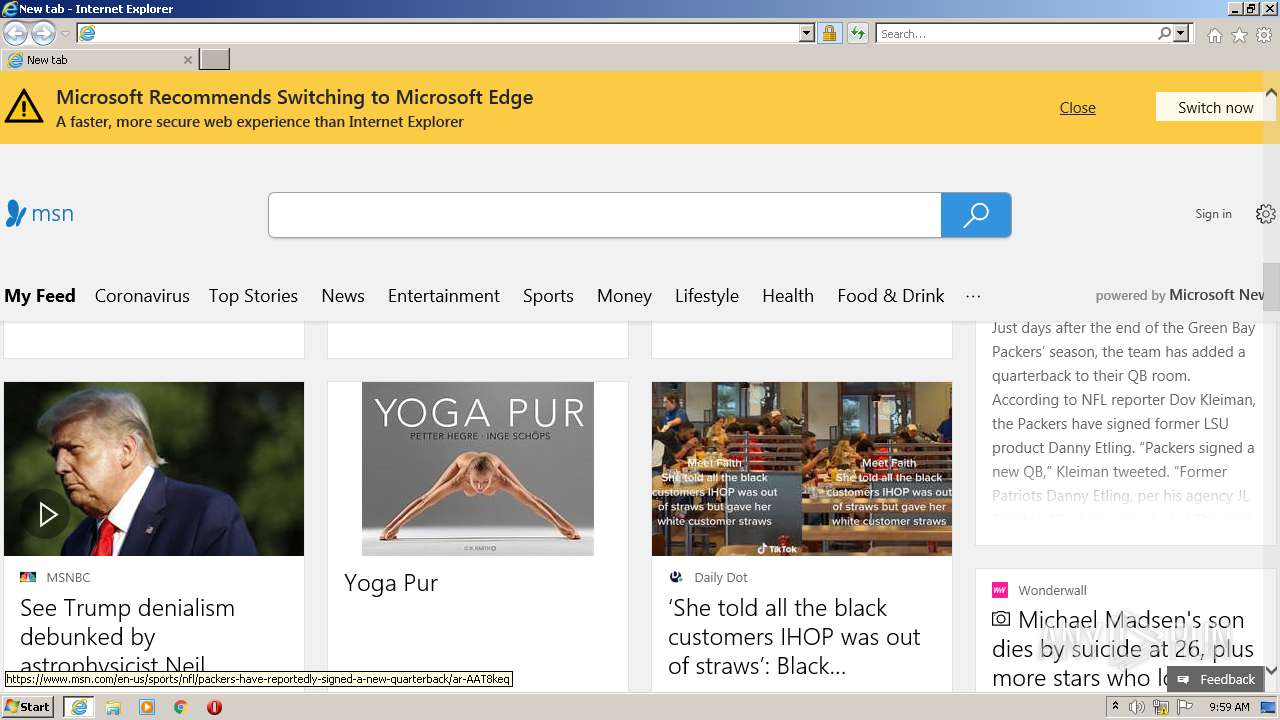Click the Wonderwall source label
Screen dimensions: 1280x720
coord(1052,590)
